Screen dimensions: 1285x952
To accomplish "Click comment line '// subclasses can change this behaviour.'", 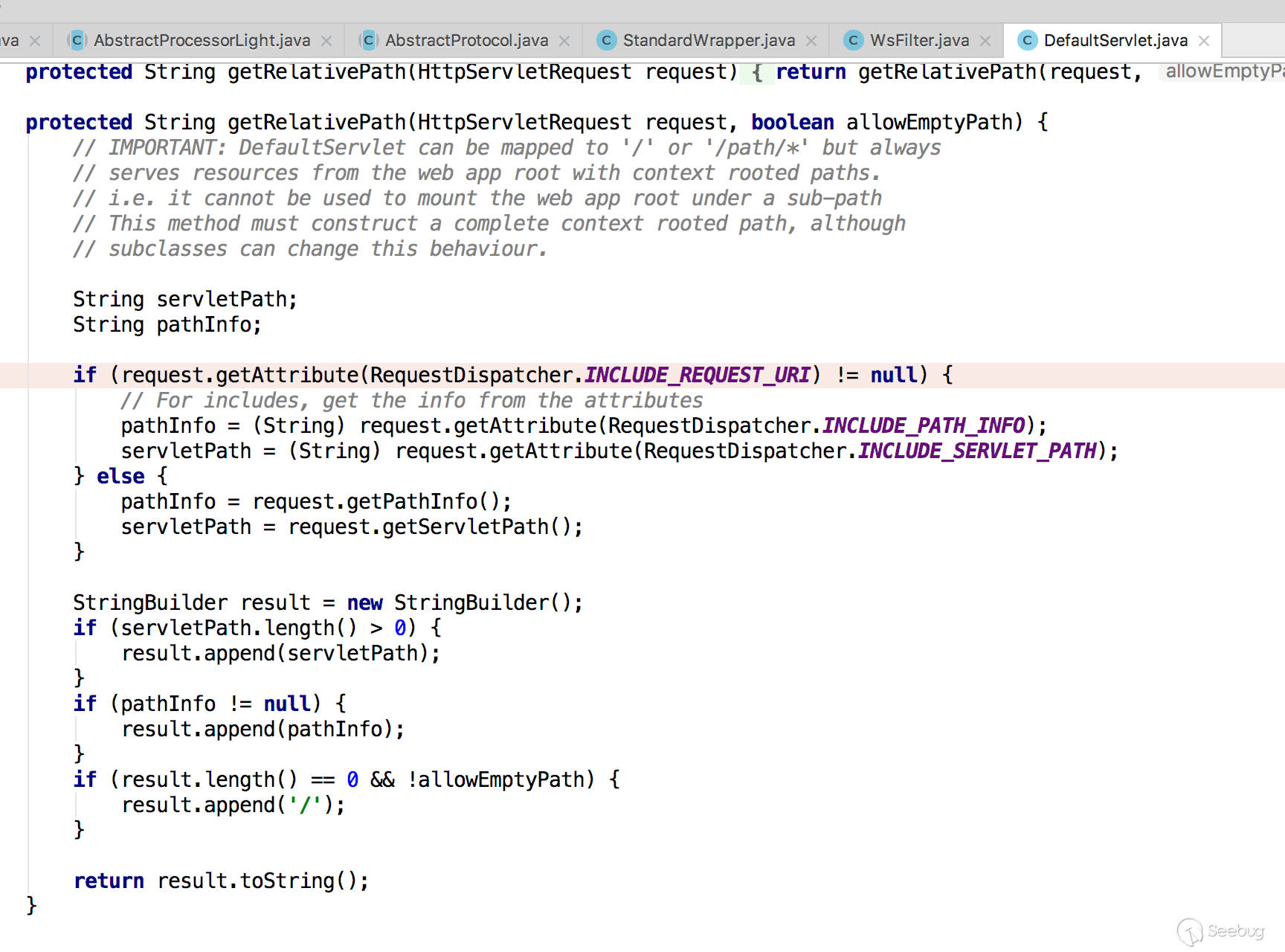I will [x=310, y=248].
